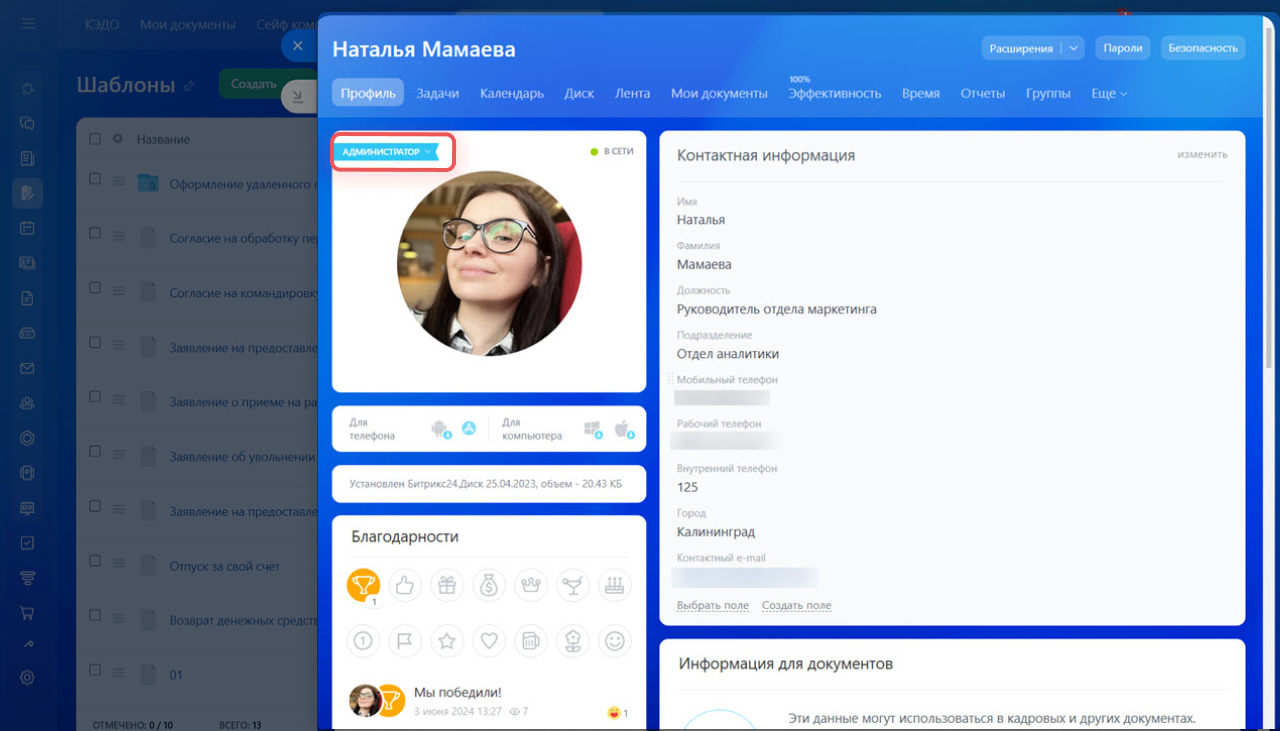
Task: Tick the checkbox for Оформление удаленного row
Action: pos(95,179)
